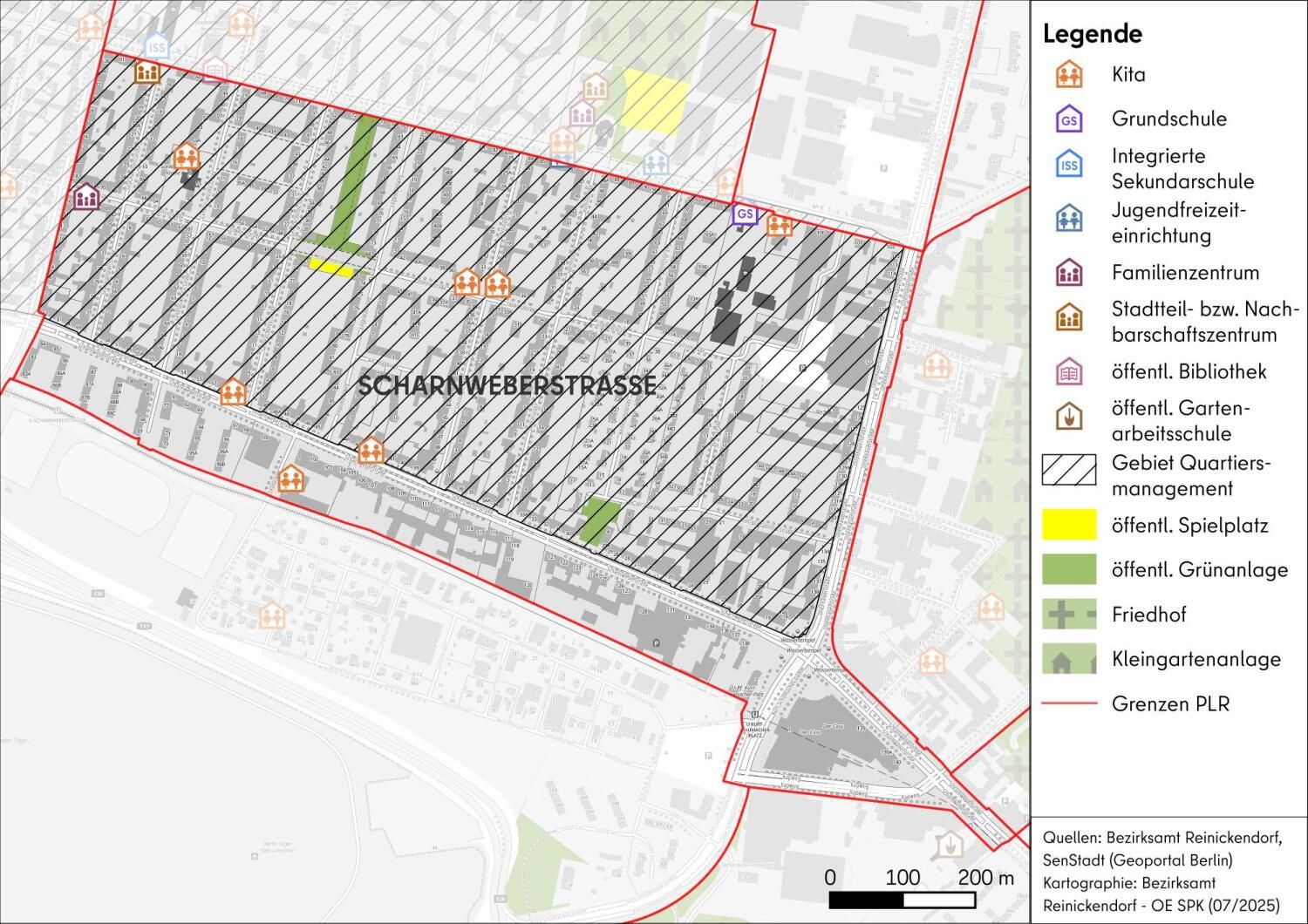
Task: Click the SCHARNWEBERSTRASSE map label
Action: [509, 384]
